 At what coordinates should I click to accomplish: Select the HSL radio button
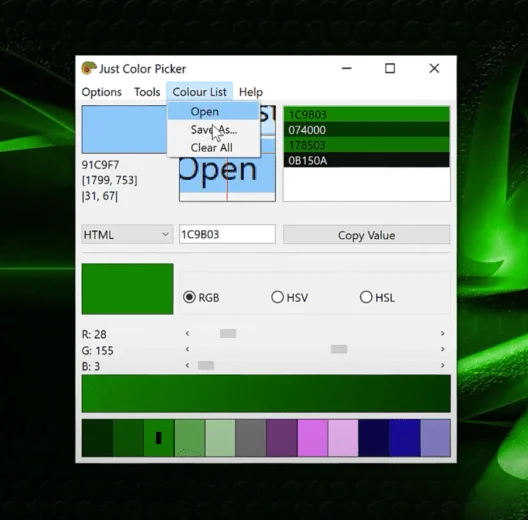[x=366, y=297]
